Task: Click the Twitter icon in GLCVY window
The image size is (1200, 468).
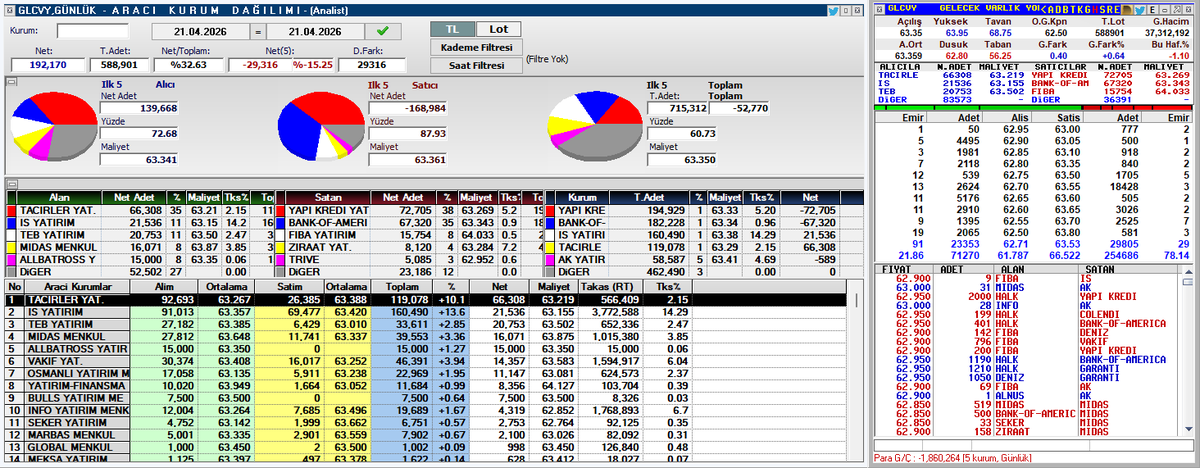Action: [x=1140, y=9]
